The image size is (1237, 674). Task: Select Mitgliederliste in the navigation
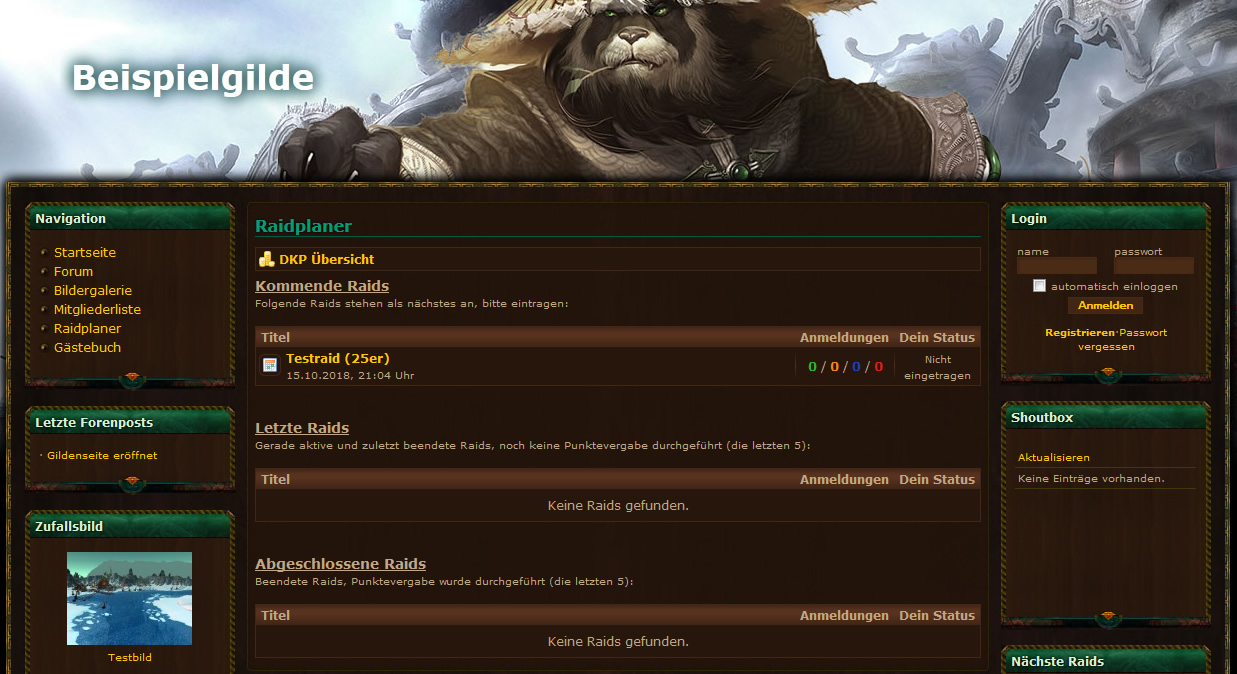coord(97,309)
